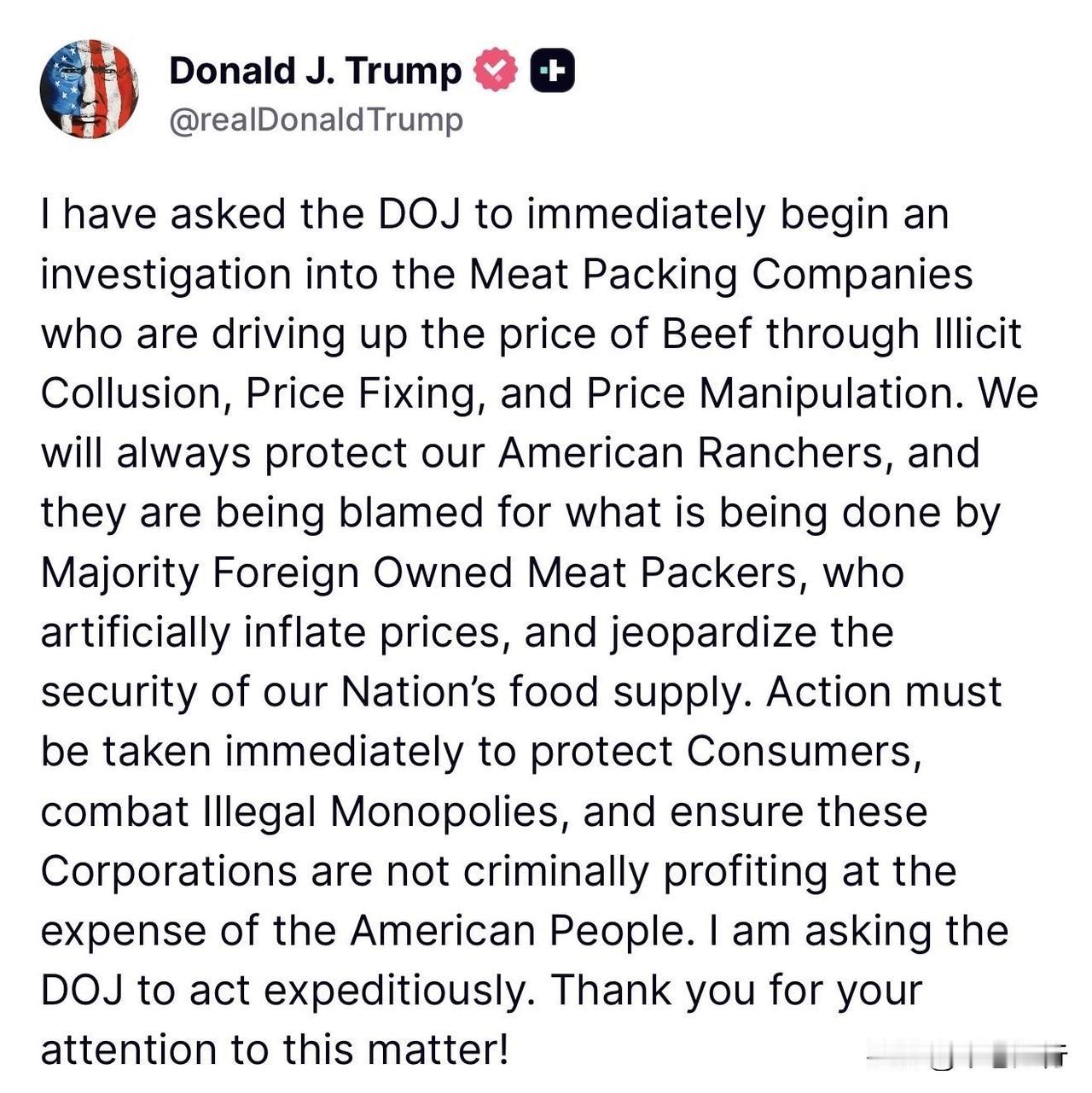The image size is (1092, 1093).
Task: Click the word "Corporations" in the post
Action: click(168, 872)
